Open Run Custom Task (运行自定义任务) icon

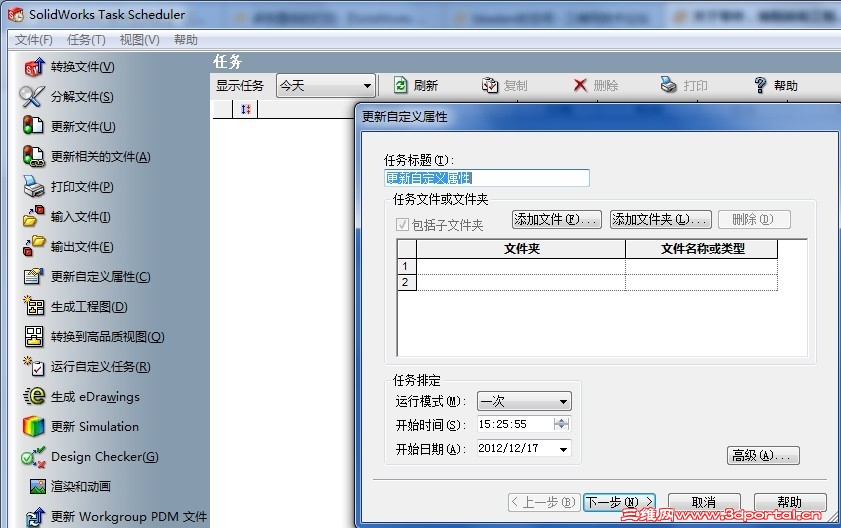[33, 366]
